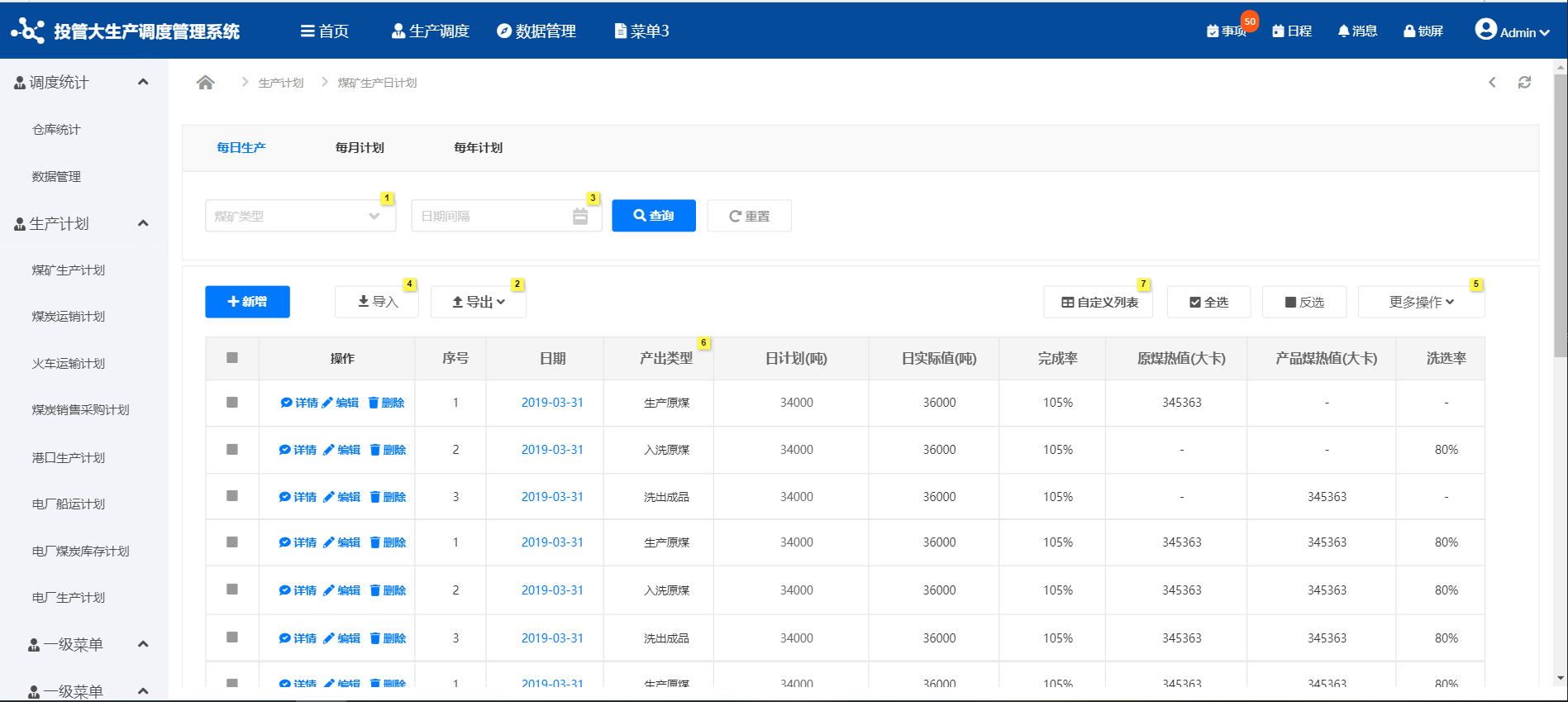Click 生产计划 breadcrumb link

[x=281, y=83]
